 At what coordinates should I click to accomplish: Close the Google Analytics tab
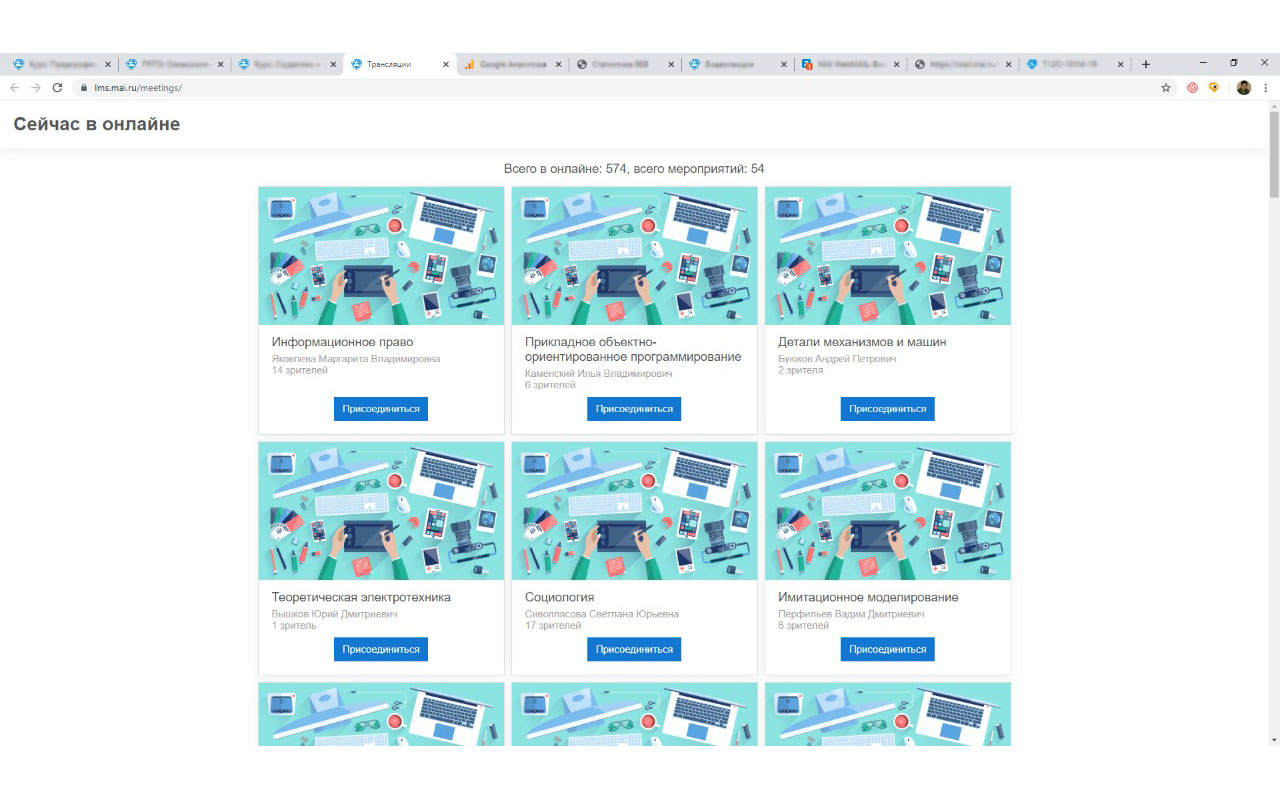click(x=560, y=64)
